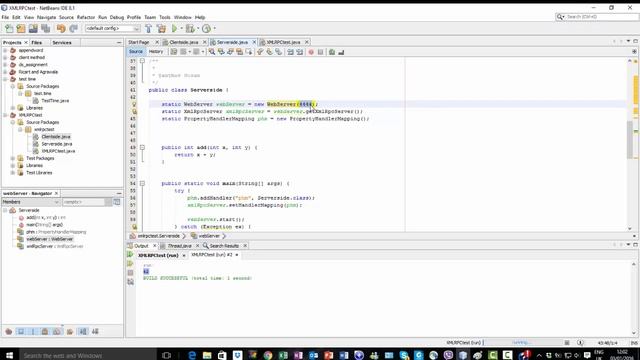Toggle the first filter button under Navigator
The width and height of the screenshot is (640, 360).
coord(9,331)
